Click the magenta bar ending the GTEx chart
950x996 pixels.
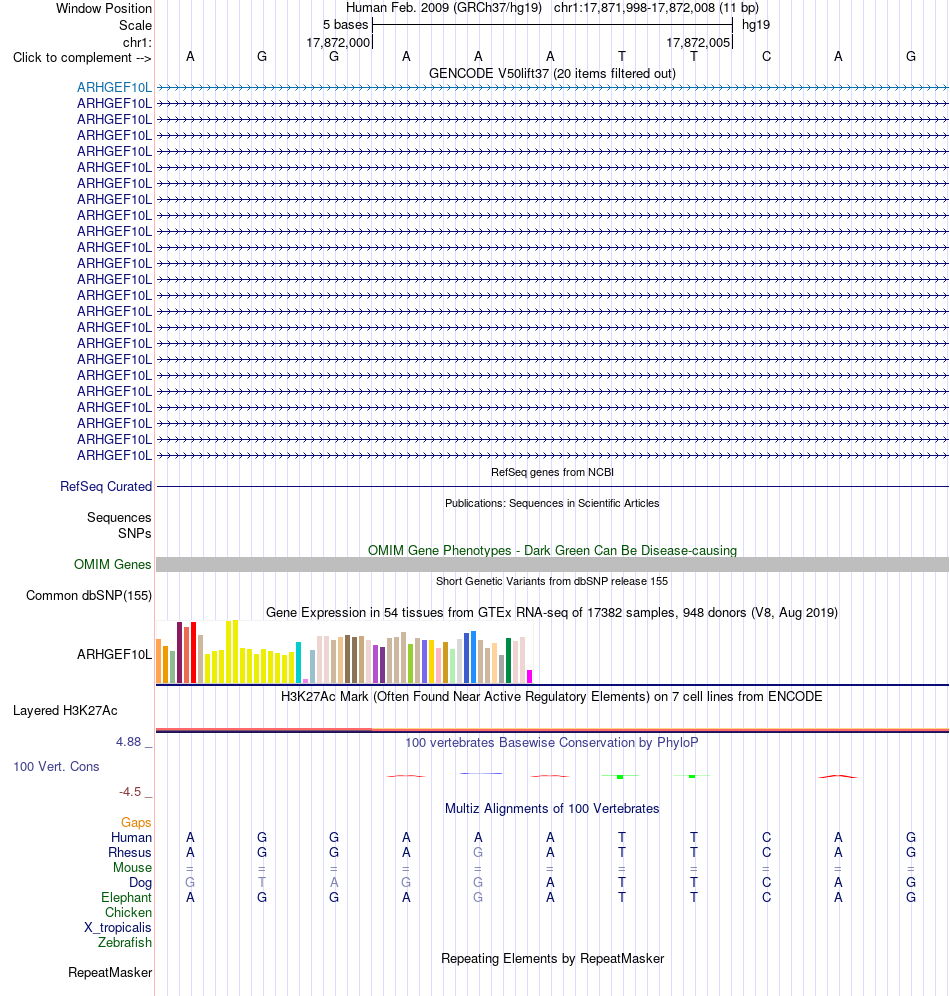530,676
